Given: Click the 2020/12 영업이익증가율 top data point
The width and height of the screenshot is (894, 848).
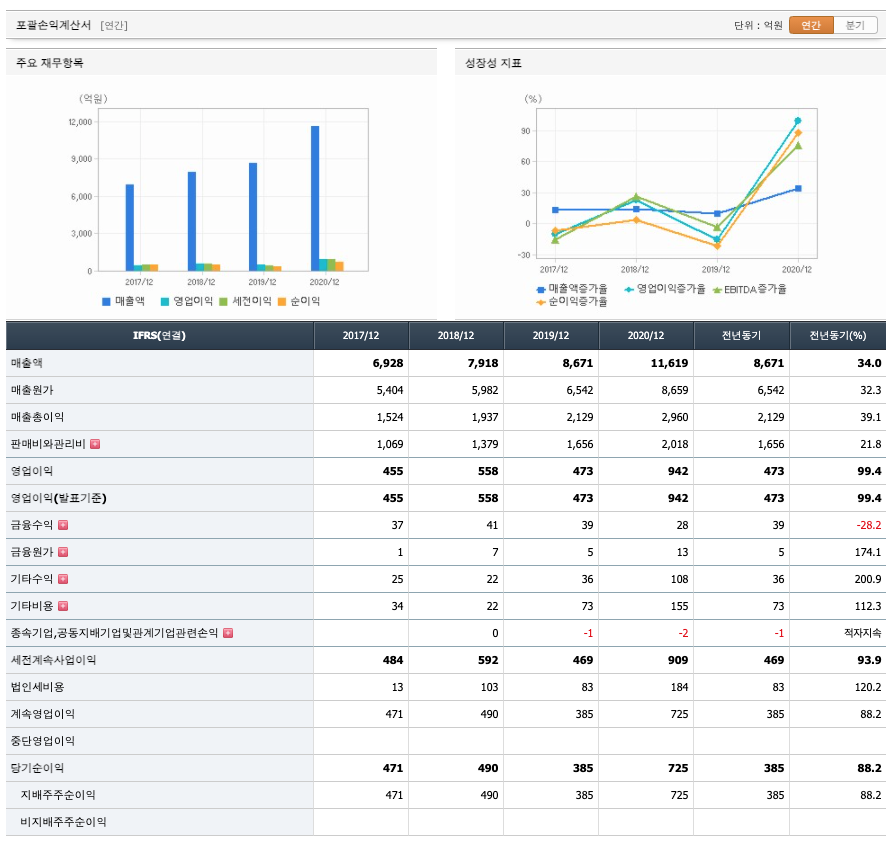Looking at the screenshot, I should click(798, 120).
